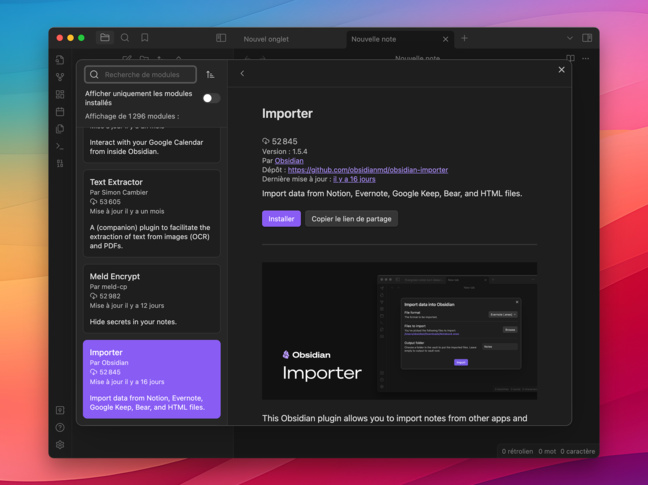Open the note's more options menu
Image resolution: width=648 pixels, height=485 pixels.
point(586,58)
